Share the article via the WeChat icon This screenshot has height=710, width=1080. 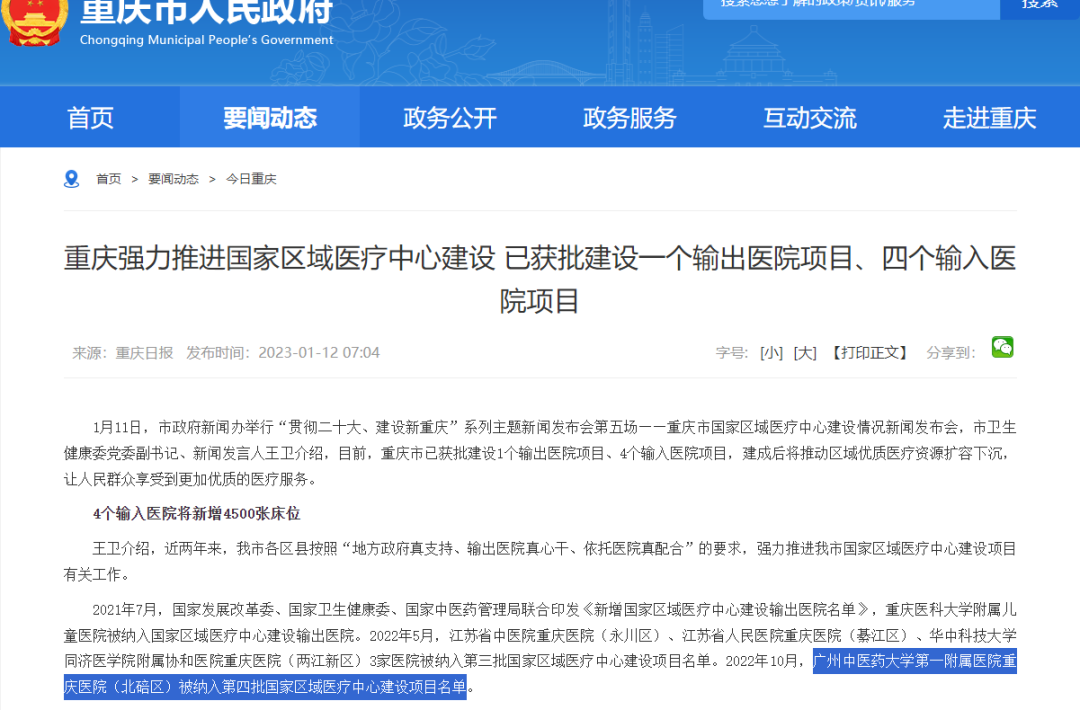click(1002, 348)
